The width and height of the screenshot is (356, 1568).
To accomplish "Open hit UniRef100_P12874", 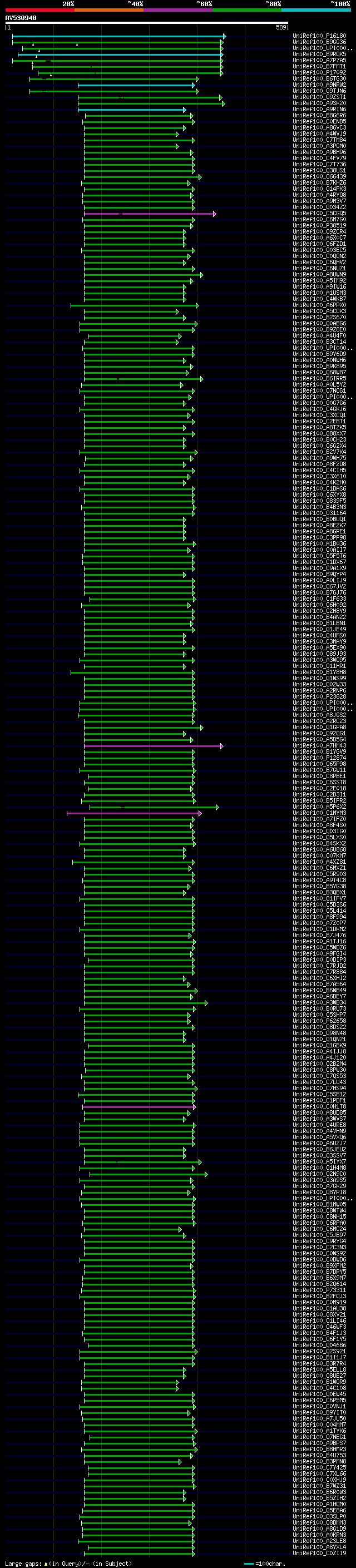I will [319, 758].
